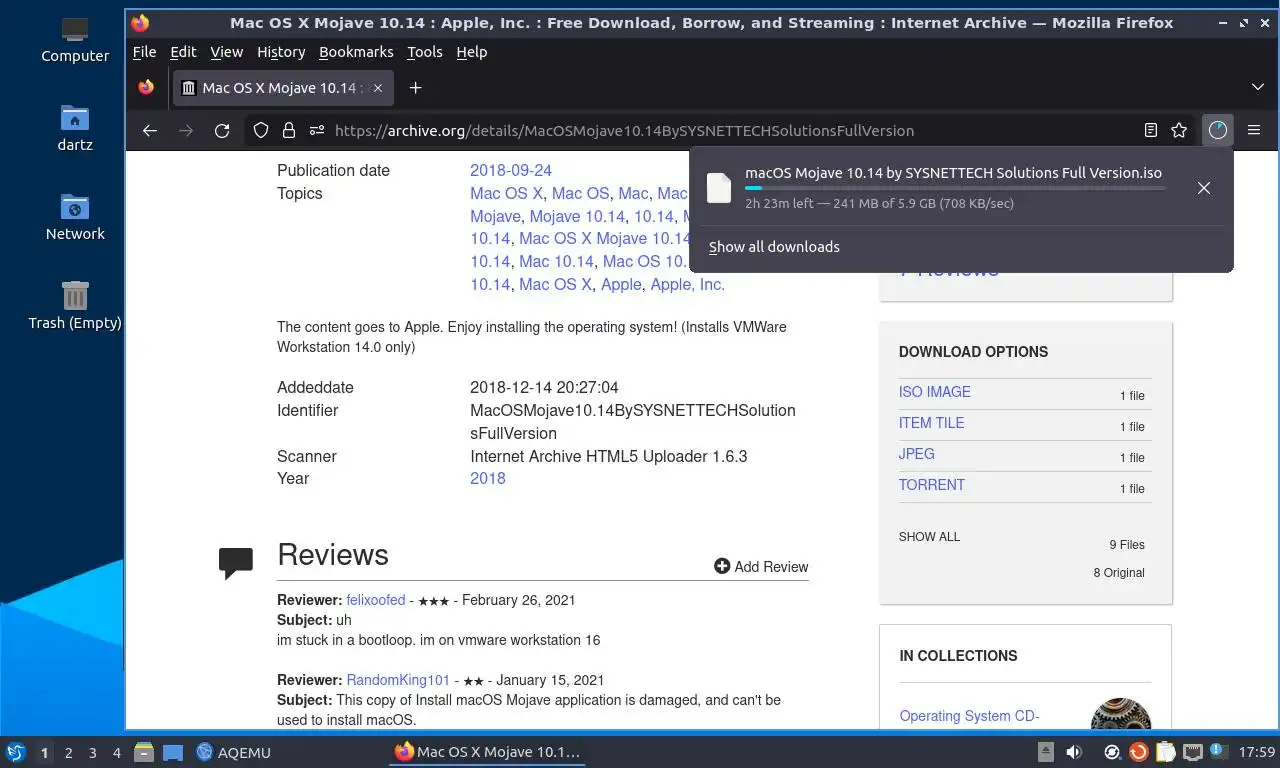Open the clipboard tray icon

(x=1165, y=752)
